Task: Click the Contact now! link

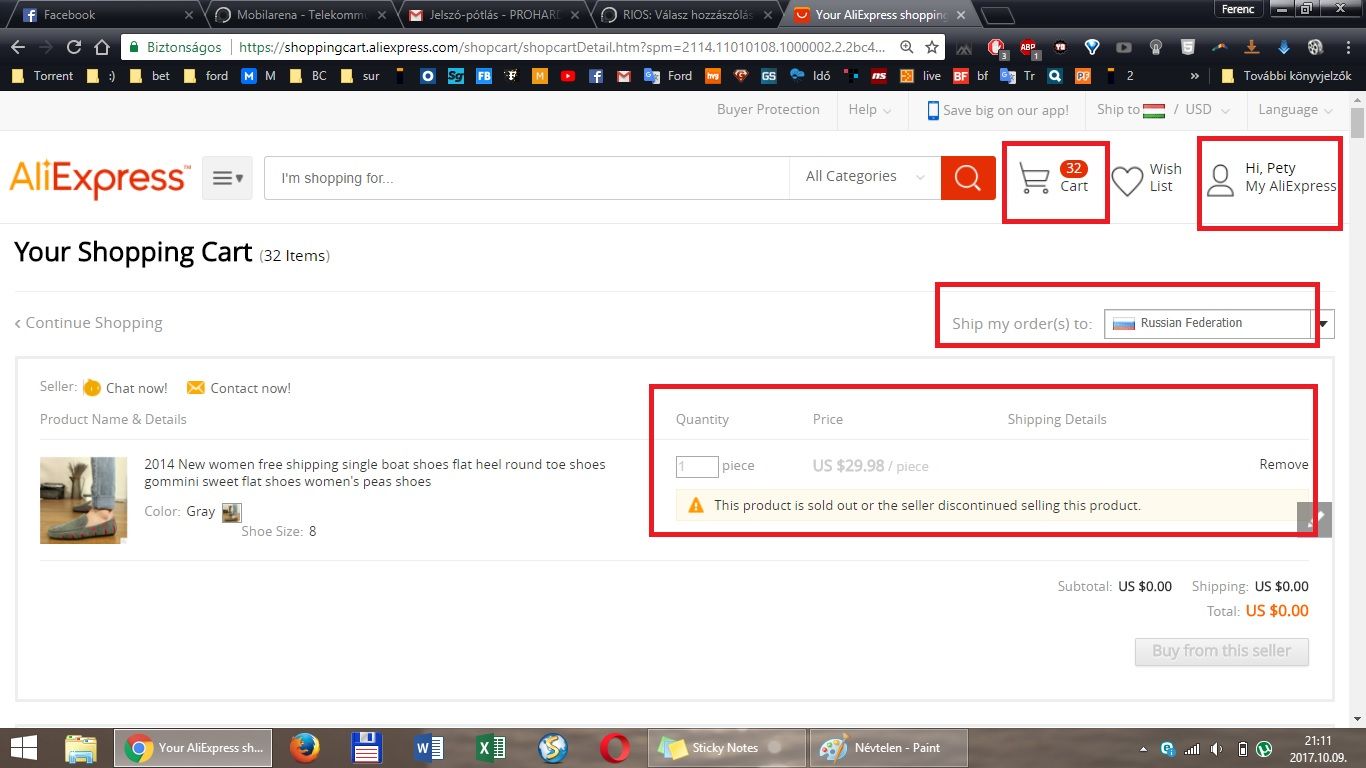Action: click(250, 388)
